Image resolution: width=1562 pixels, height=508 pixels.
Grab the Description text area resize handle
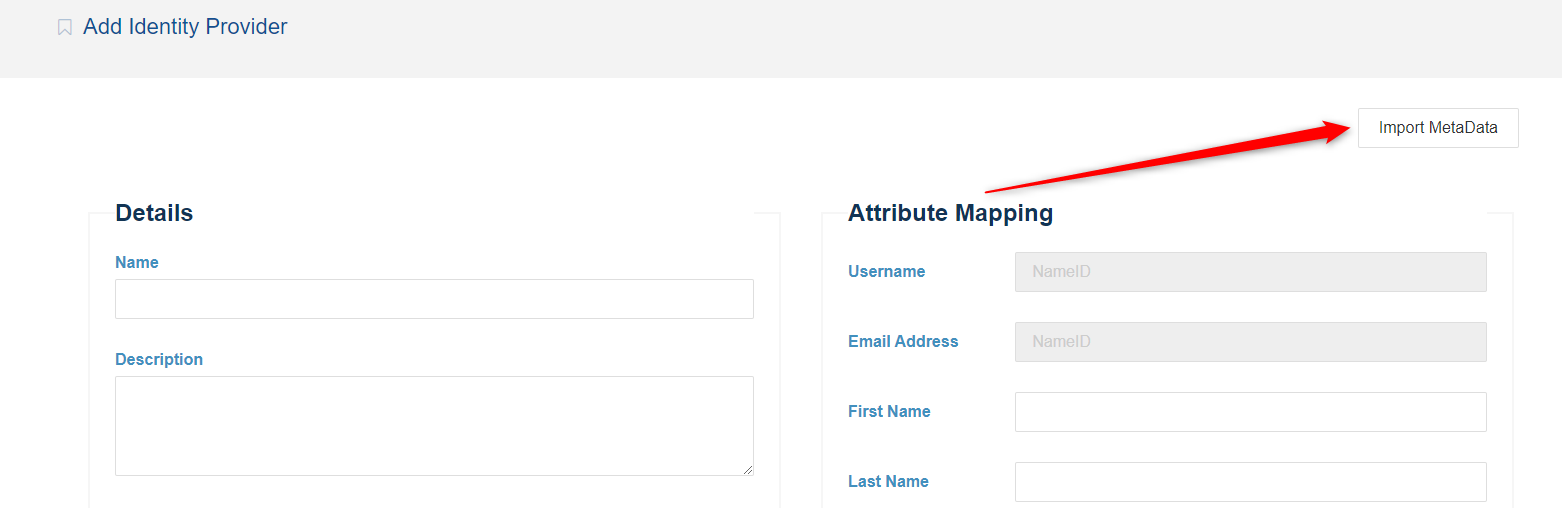[748, 470]
